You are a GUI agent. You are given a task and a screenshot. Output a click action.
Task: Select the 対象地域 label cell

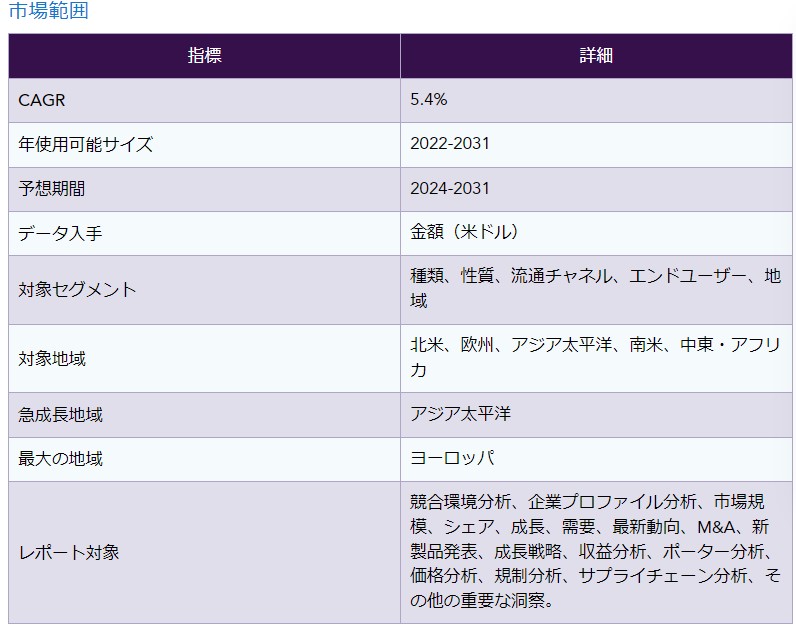52,358
